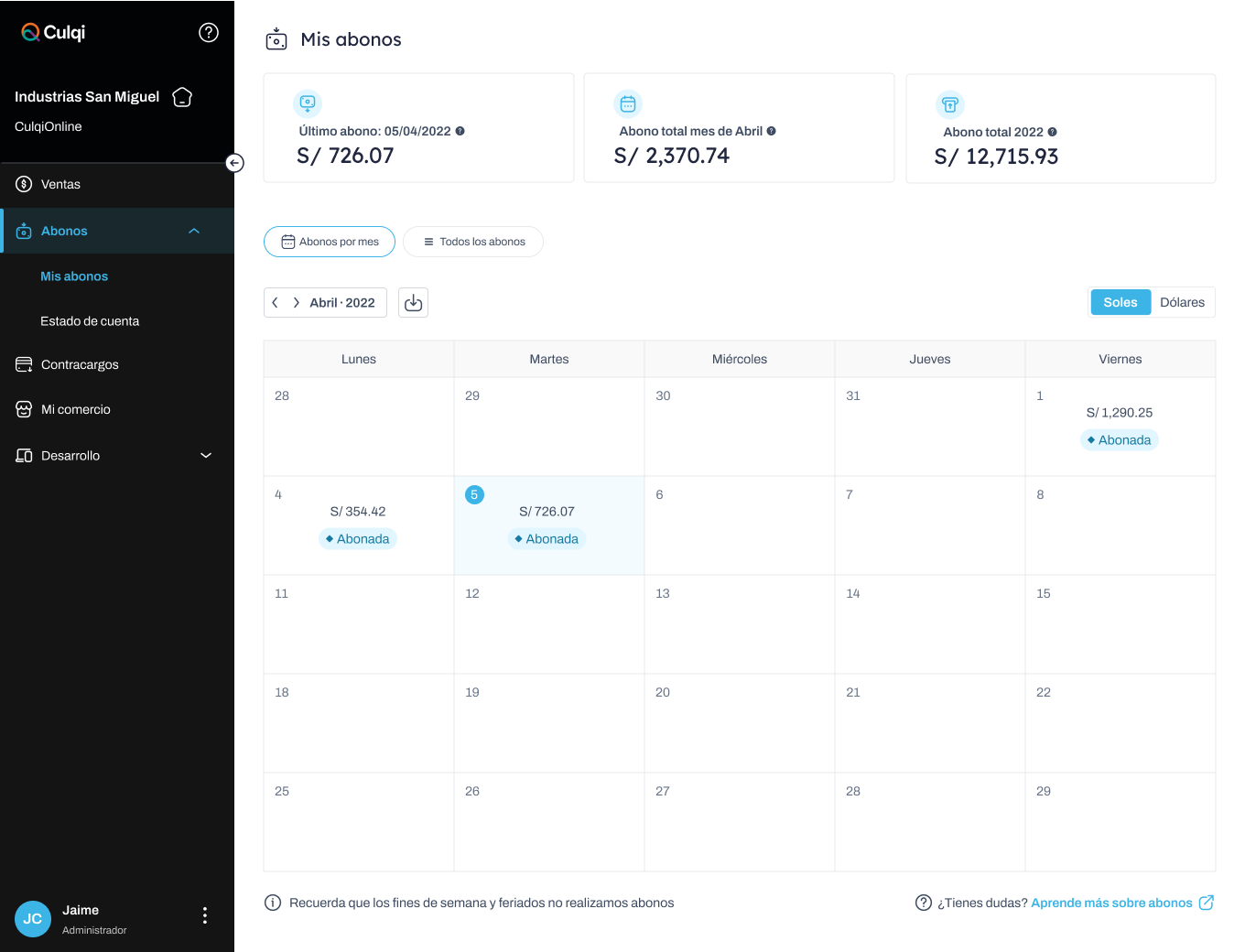Select April 1 calendar cell with S/ 1,290.25
This screenshot has height=952, width=1245.
(x=1120, y=426)
